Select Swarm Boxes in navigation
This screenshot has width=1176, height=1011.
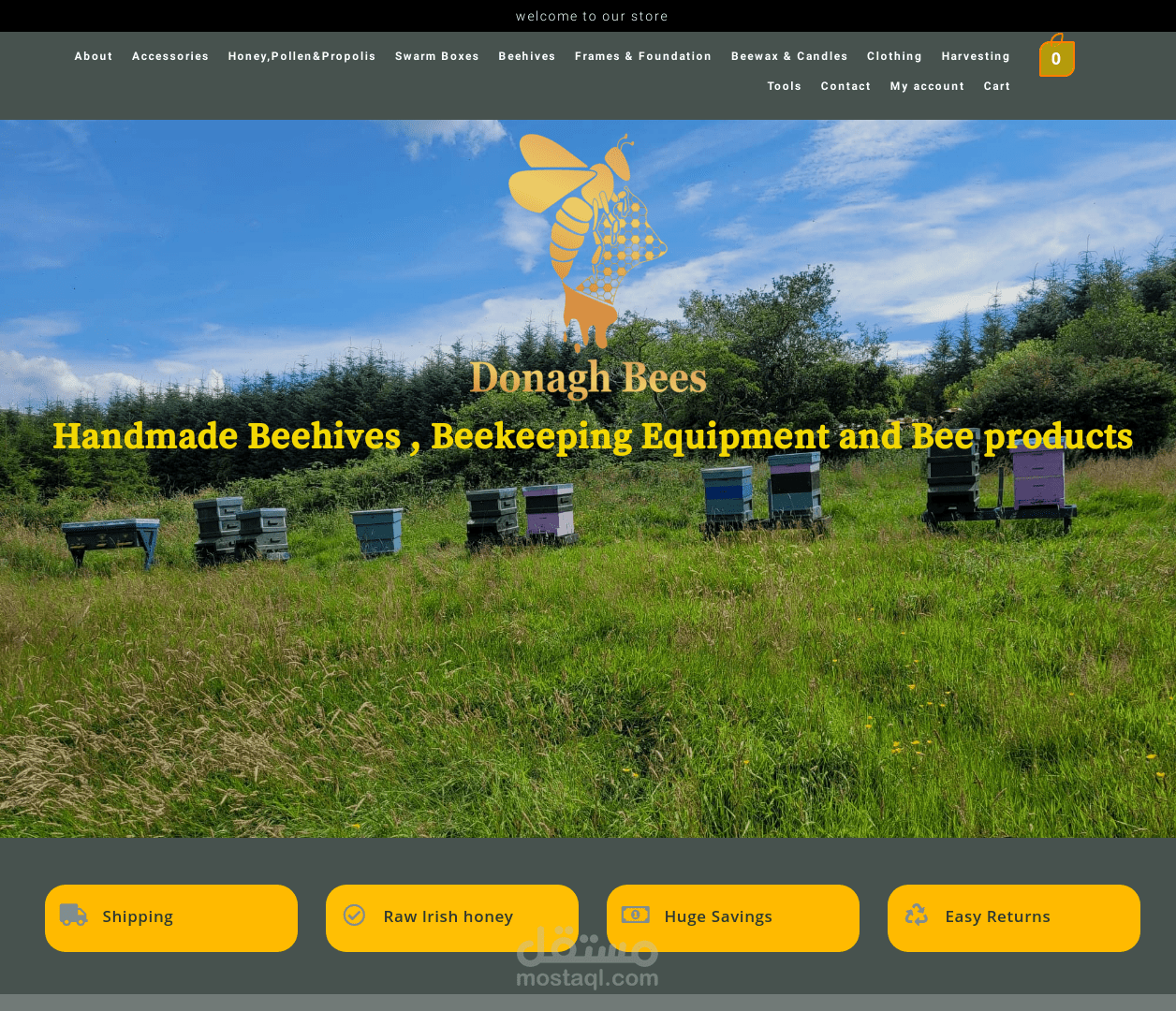437,56
